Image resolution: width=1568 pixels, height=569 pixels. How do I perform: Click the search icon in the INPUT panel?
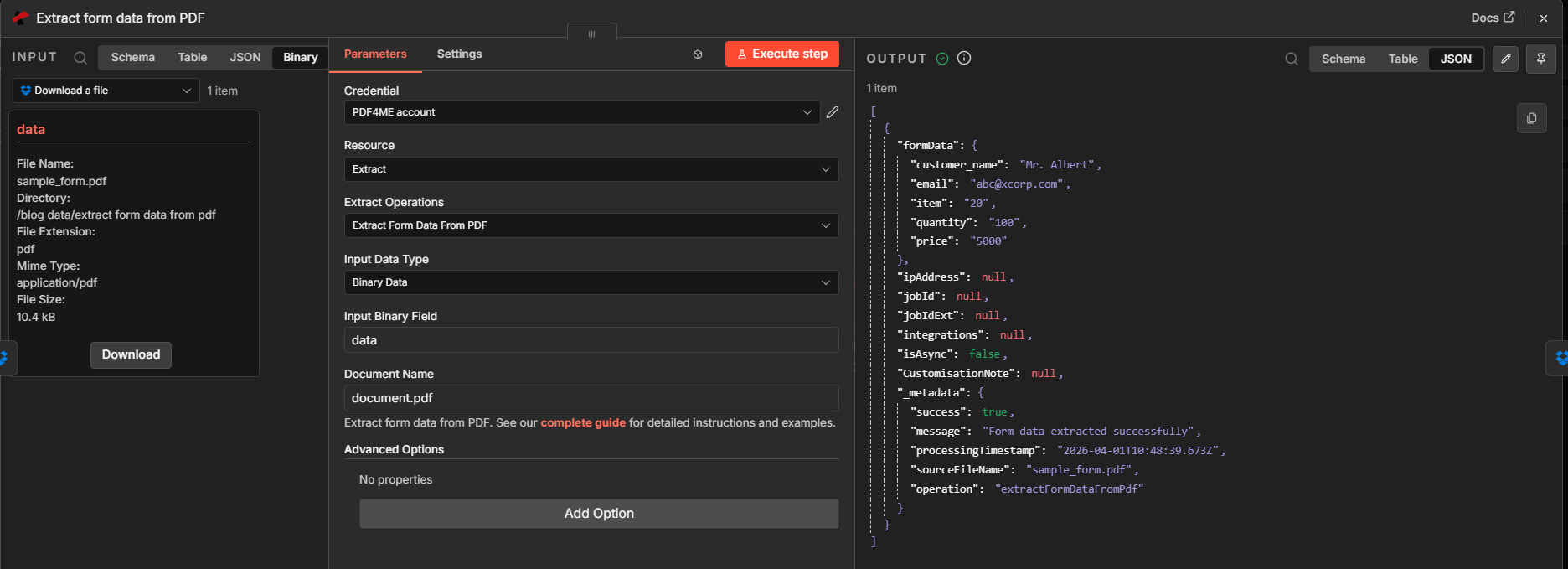pyautogui.click(x=80, y=58)
